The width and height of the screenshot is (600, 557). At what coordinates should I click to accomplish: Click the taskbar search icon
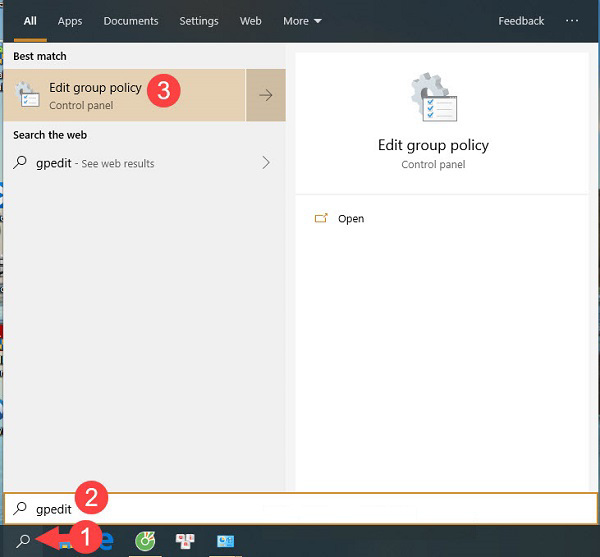coord(24,541)
